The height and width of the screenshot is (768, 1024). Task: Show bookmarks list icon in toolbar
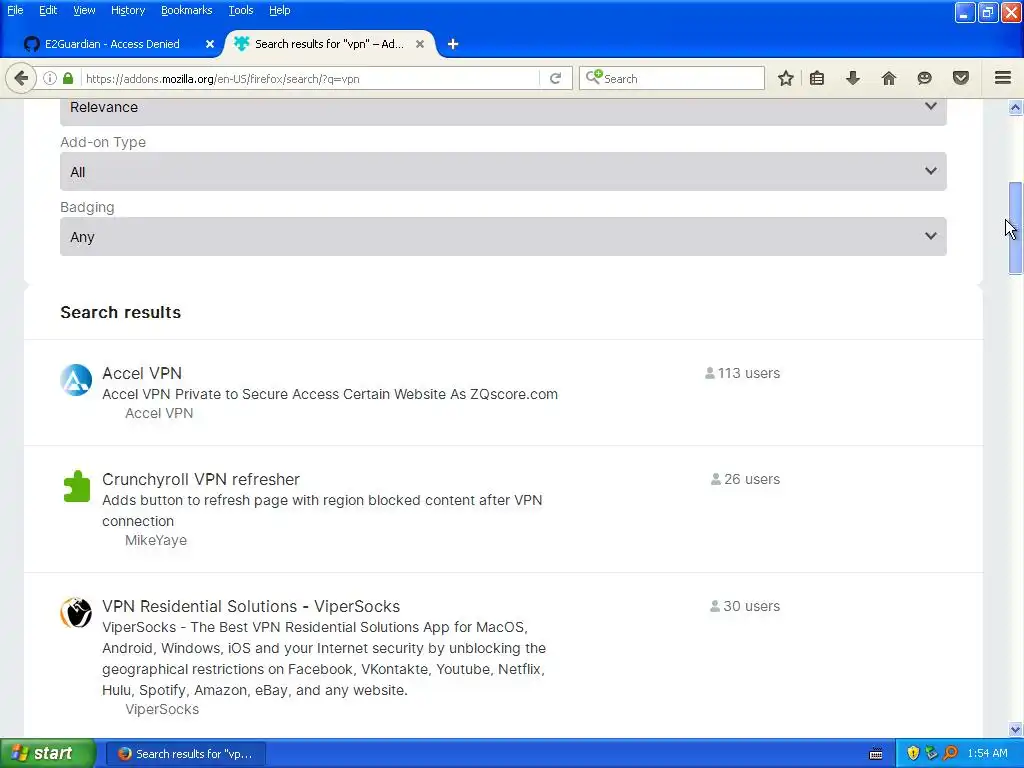(816, 78)
